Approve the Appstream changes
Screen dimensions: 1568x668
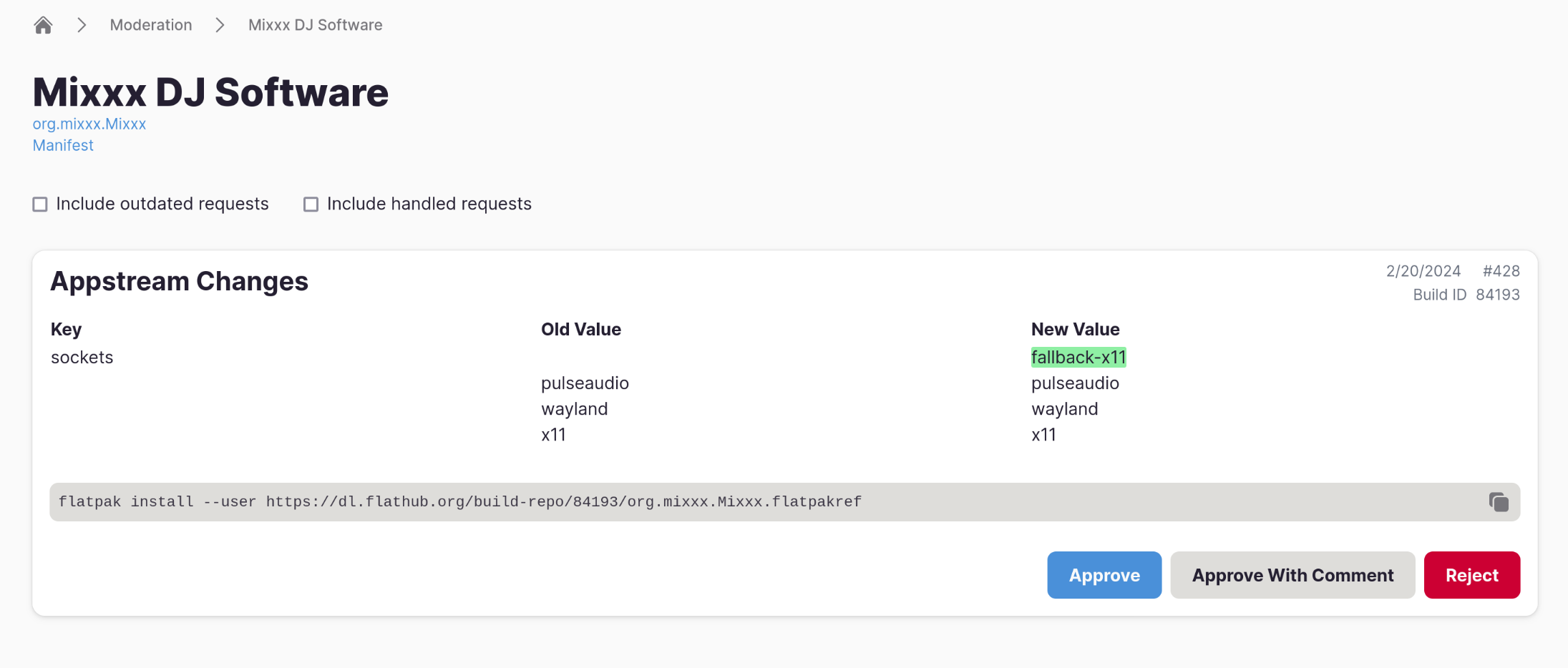tap(1104, 574)
